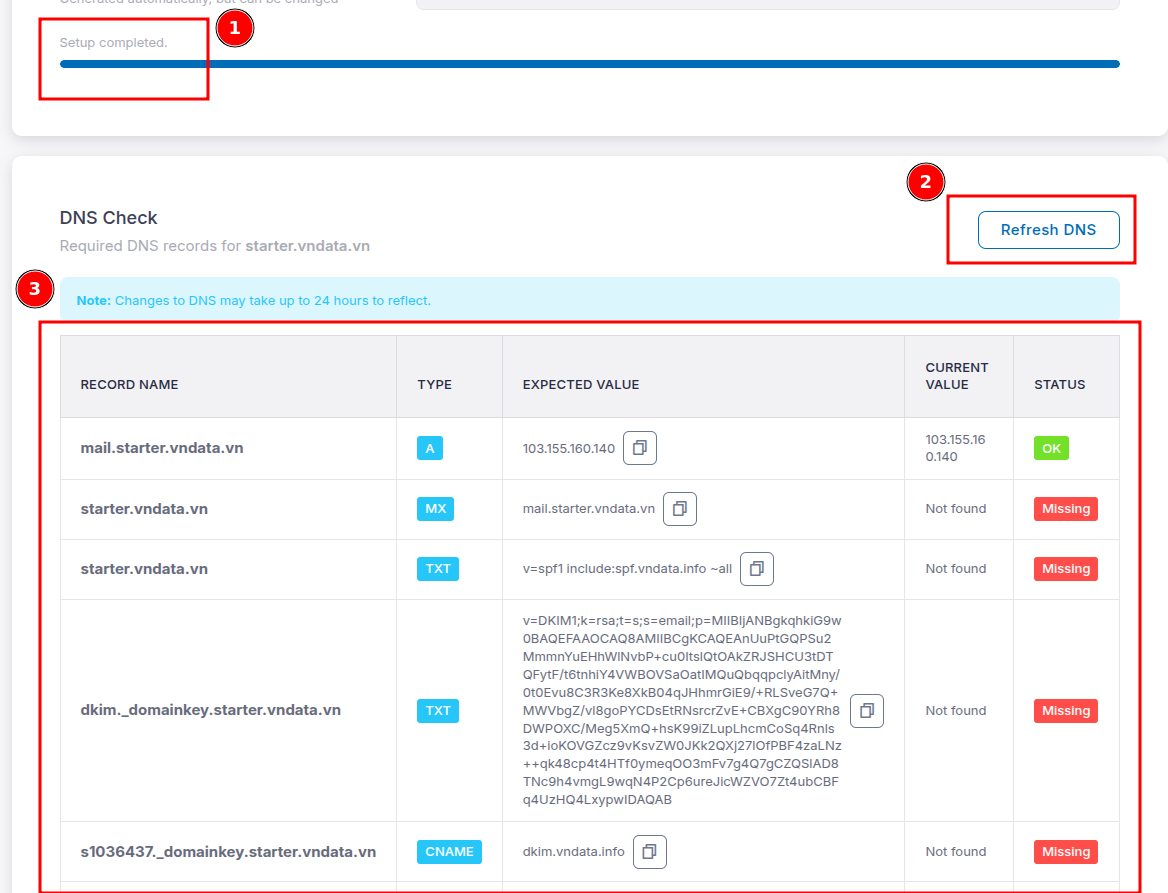Click the expected value text 103.155.160.140

(x=568, y=448)
